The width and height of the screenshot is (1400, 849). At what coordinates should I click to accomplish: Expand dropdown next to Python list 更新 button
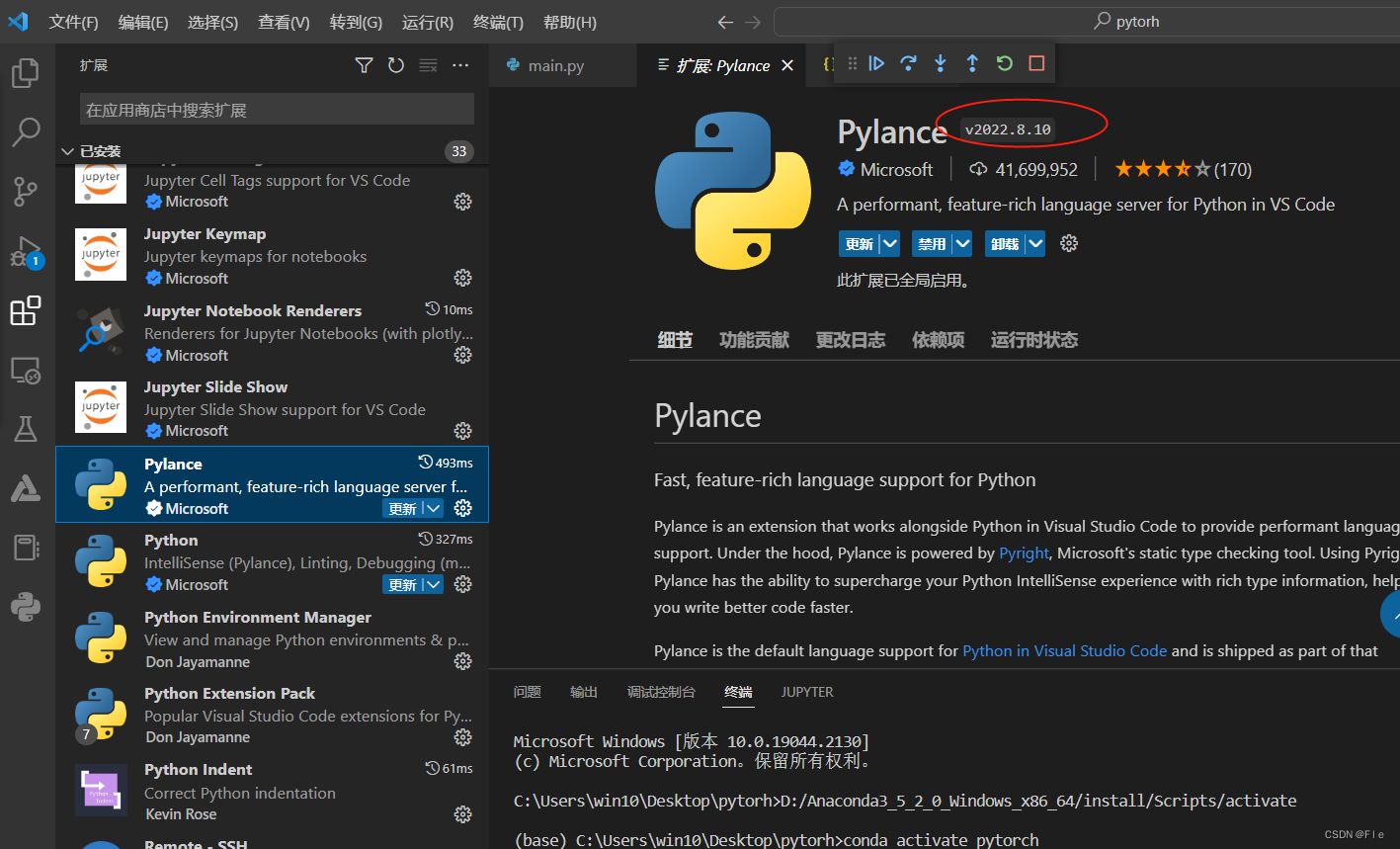point(433,584)
